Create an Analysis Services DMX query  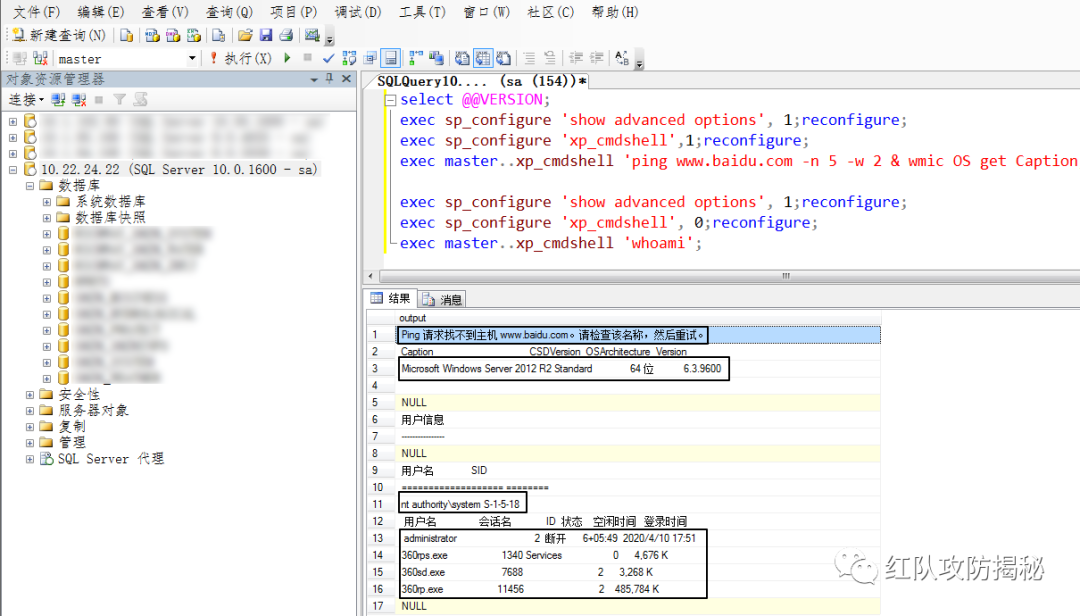(x=173, y=35)
